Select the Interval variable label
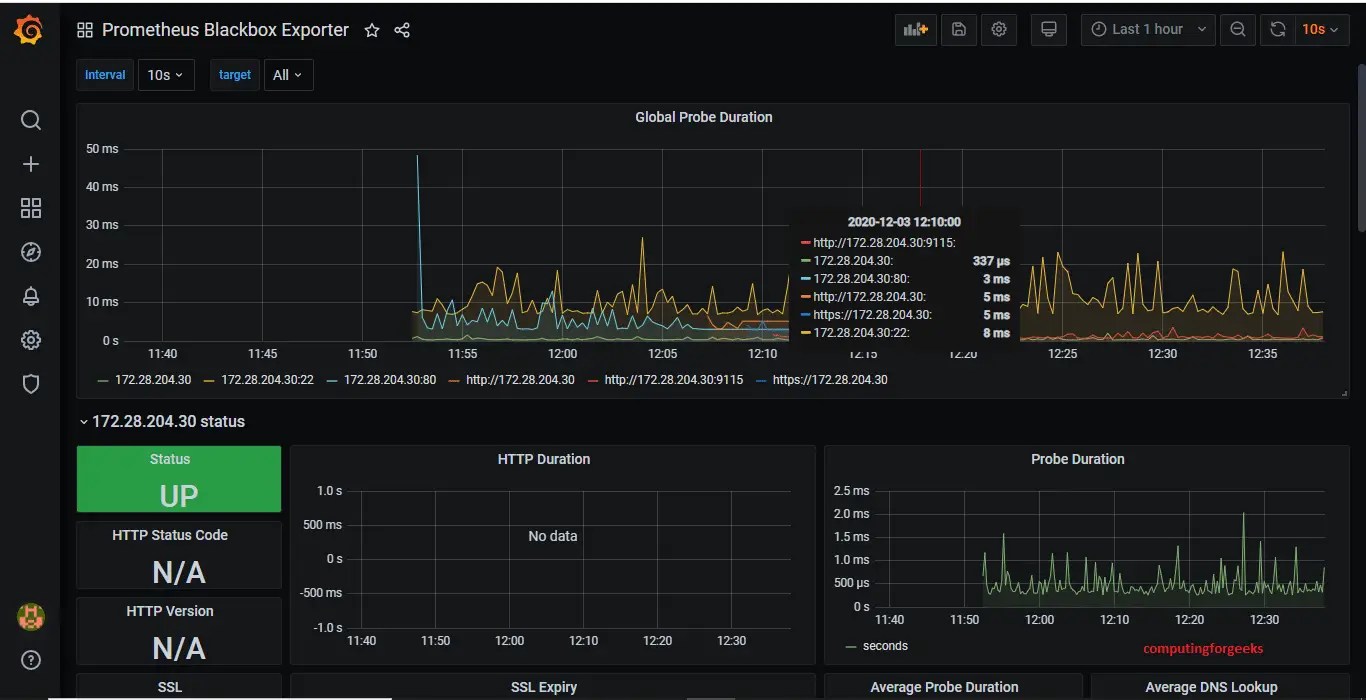This screenshot has height=700, width=1366. tap(104, 74)
